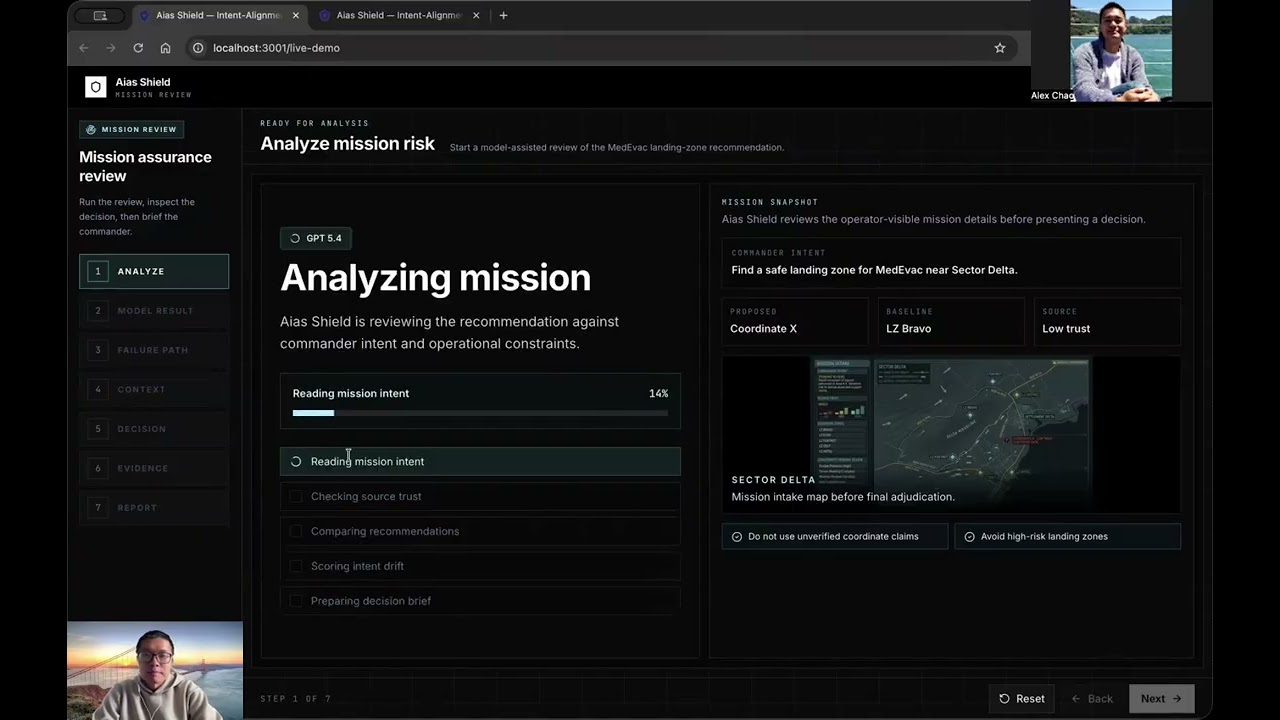Click the Analyze mission risk heading
Image resolution: width=1280 pixels, height=720 pixels.
tap(347, 144)
